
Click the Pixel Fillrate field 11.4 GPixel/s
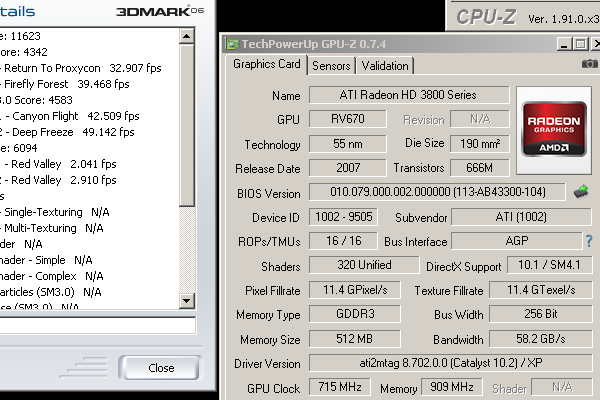point(355,290)
